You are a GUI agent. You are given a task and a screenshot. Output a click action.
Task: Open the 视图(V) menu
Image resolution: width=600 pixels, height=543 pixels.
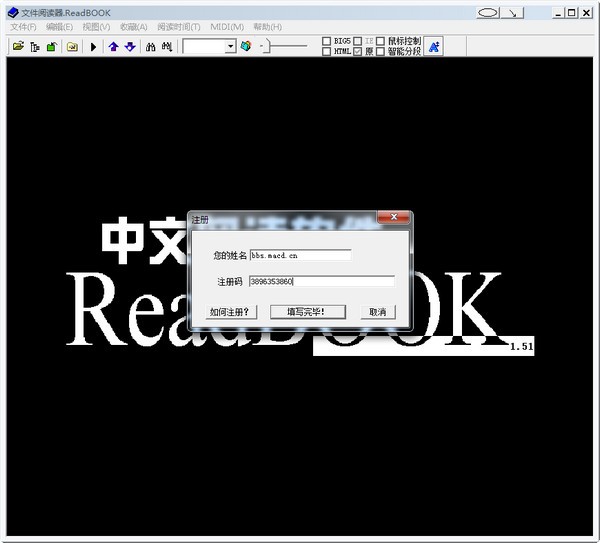tap(96, 27)
